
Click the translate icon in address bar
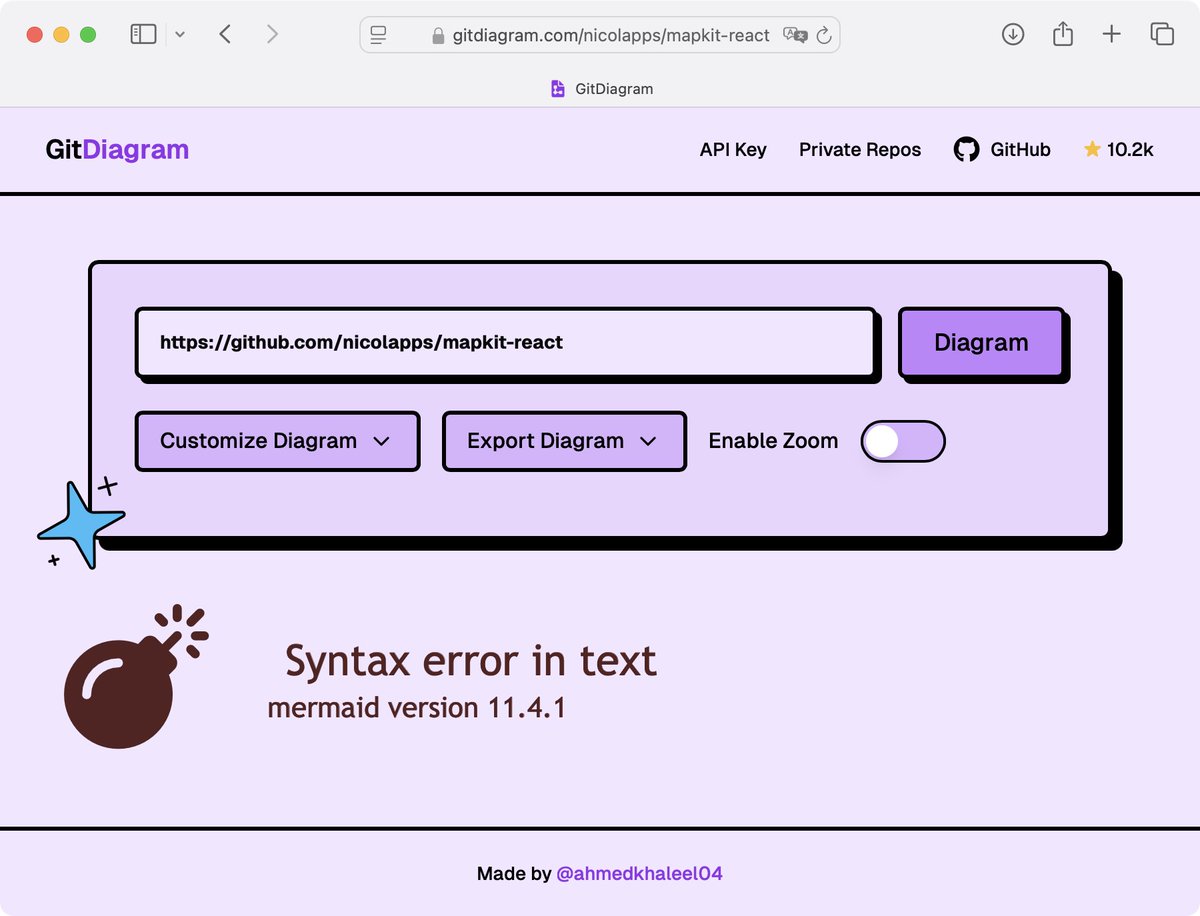796,35
